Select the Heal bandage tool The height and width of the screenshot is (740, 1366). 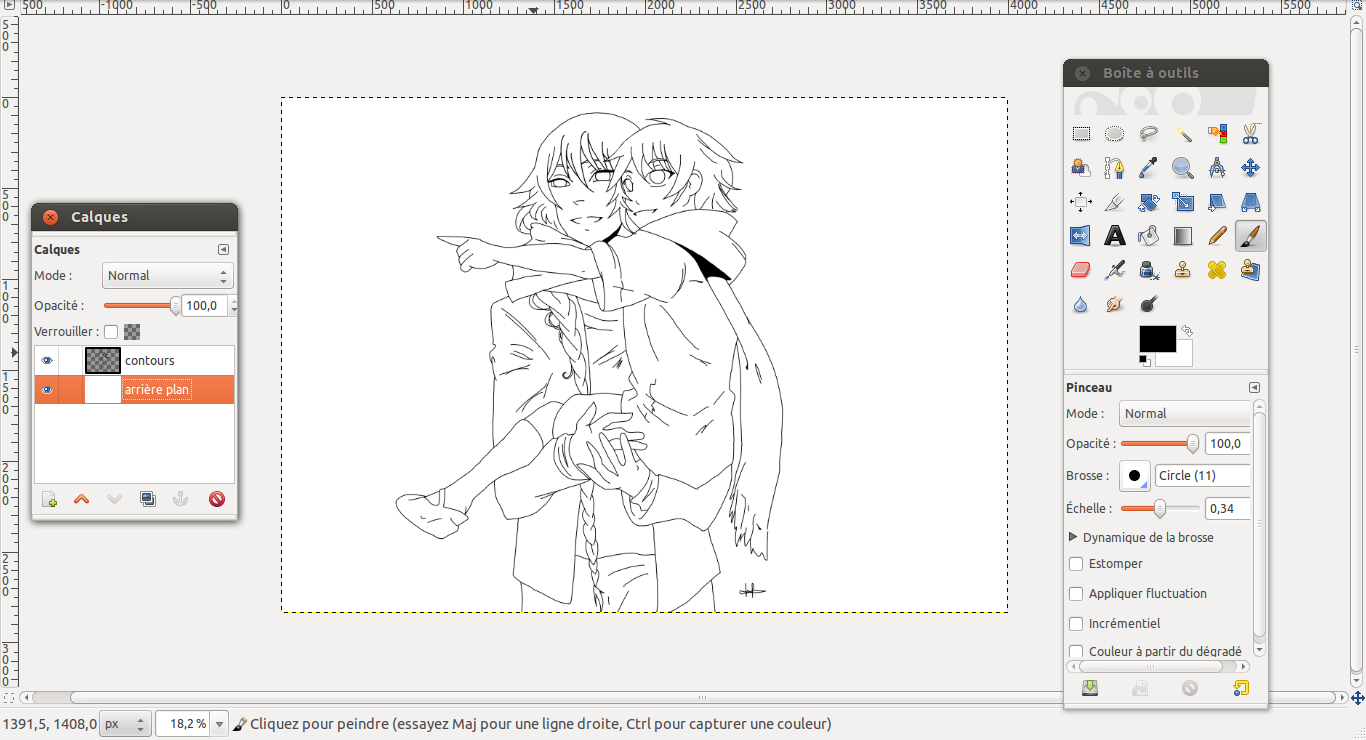1217,270
